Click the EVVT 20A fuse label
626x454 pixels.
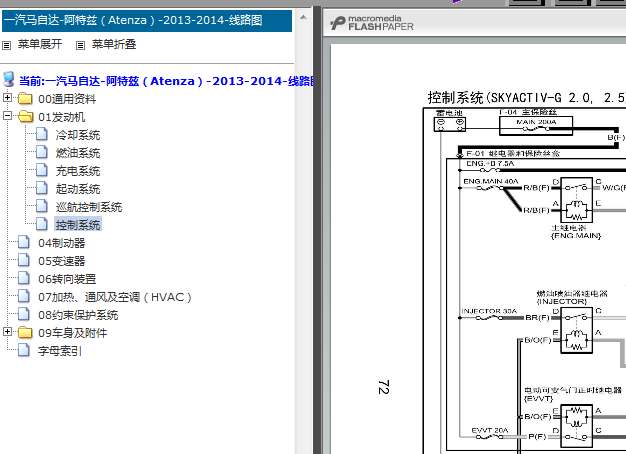click(489, 430)
